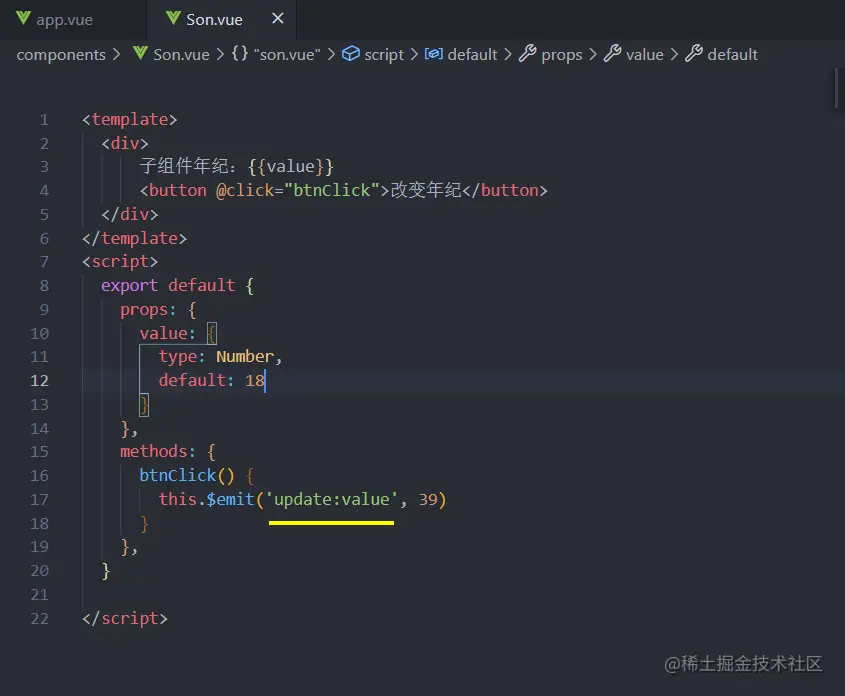
Task: Click the wrench icon before value
Action: [612, 53]
